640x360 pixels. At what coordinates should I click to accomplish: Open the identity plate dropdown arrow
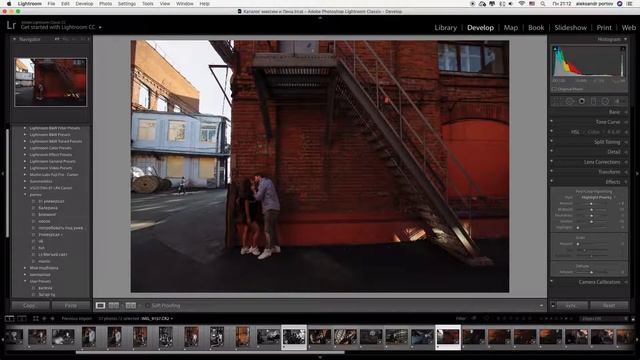pyautogui.click(x=100, y=27)
